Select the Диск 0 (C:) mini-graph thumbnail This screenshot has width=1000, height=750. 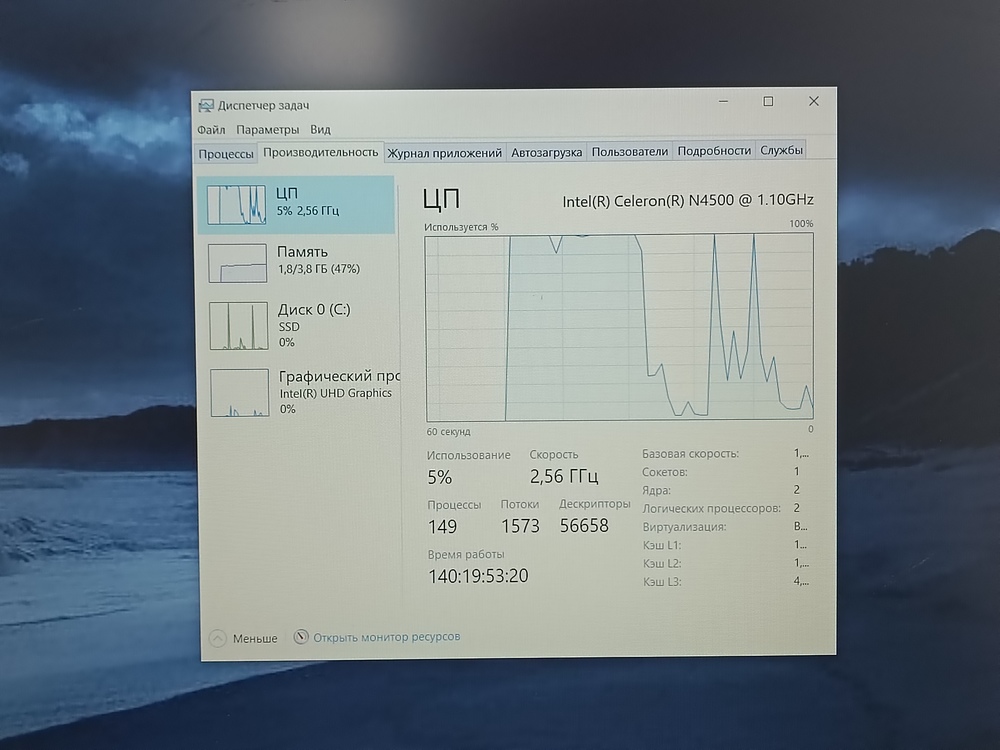click(x=238, y=326)
